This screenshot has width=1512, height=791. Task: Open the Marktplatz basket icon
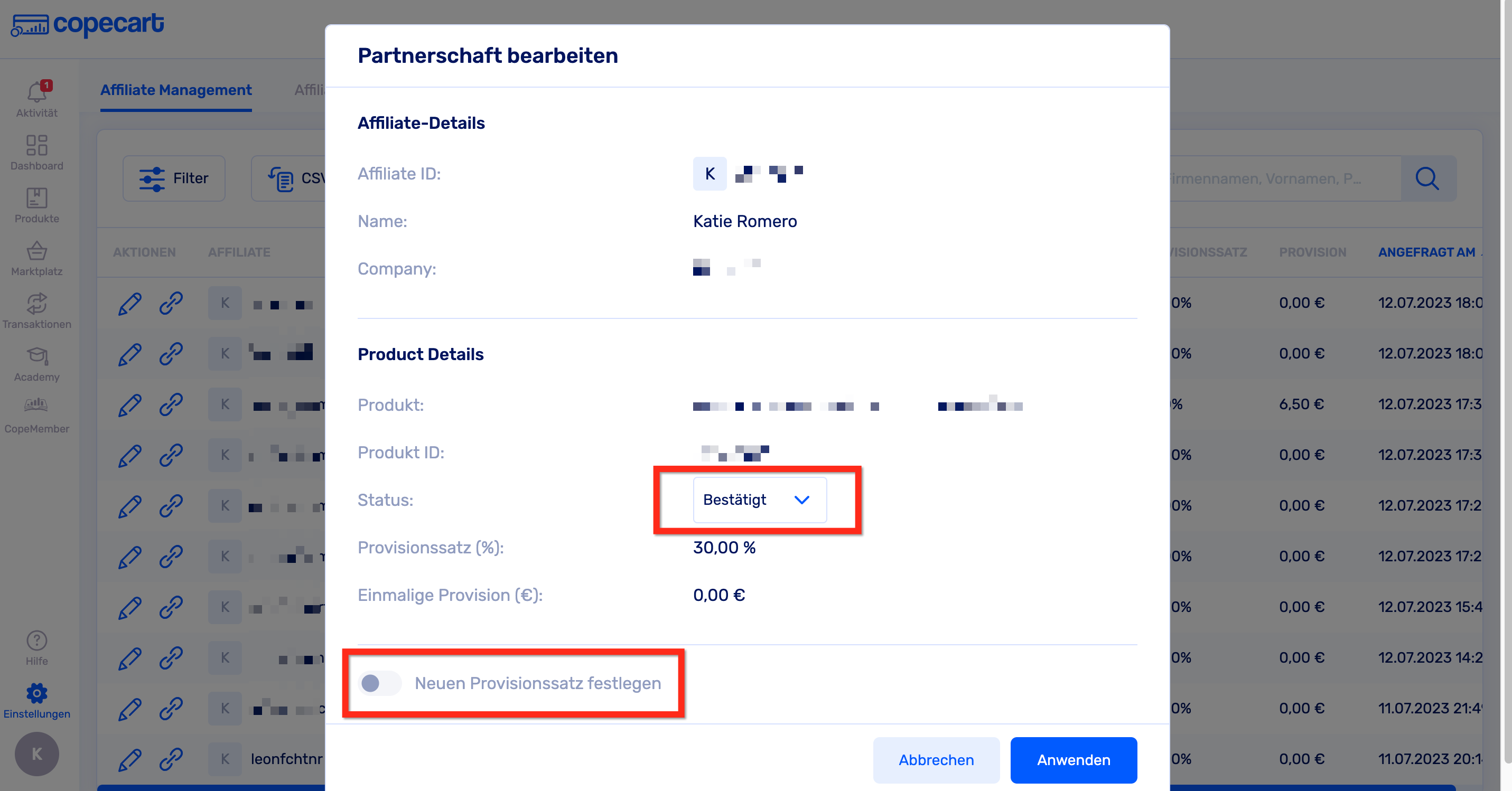pos(36,251)
